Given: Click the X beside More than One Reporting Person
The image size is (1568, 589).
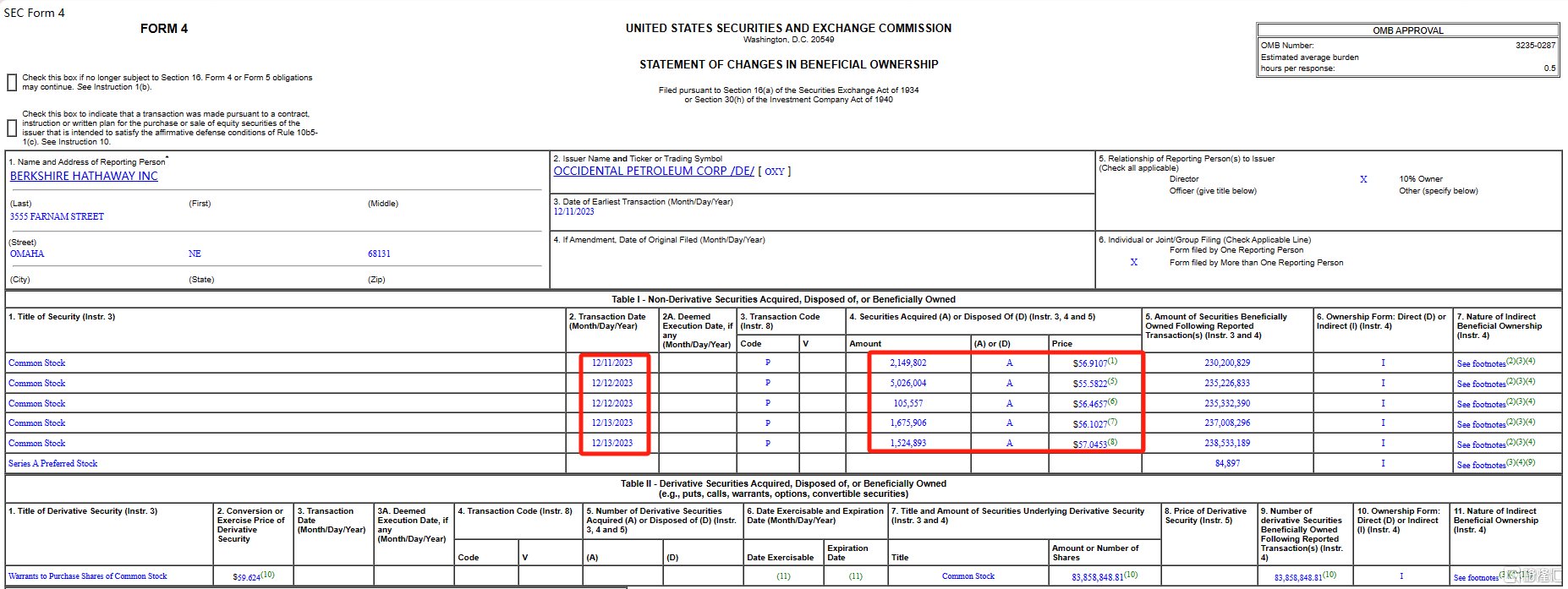Looking at the screenshot, I should 1134,263.
